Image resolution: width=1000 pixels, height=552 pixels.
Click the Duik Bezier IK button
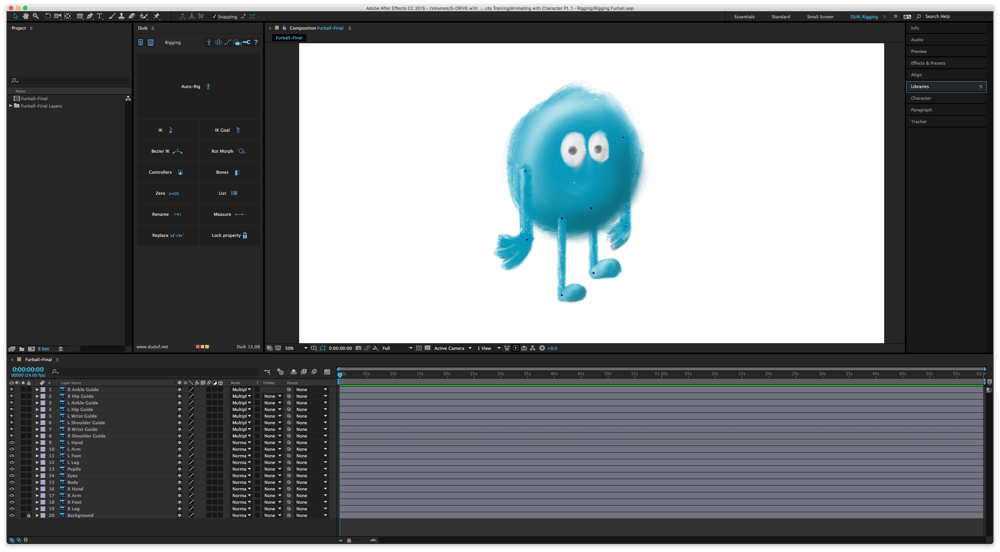pos(167,151)
